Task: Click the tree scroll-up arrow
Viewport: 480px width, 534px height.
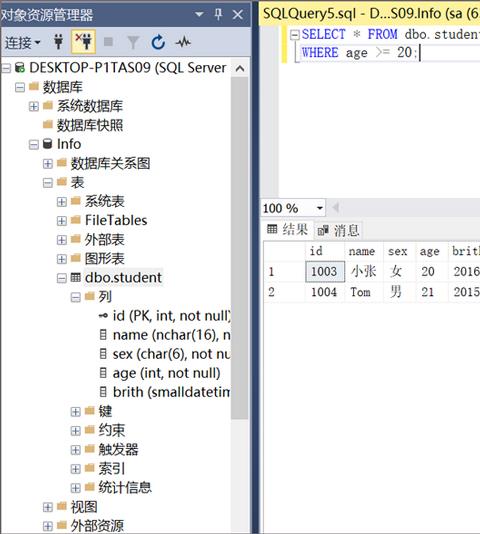Action: pos(240,68)
